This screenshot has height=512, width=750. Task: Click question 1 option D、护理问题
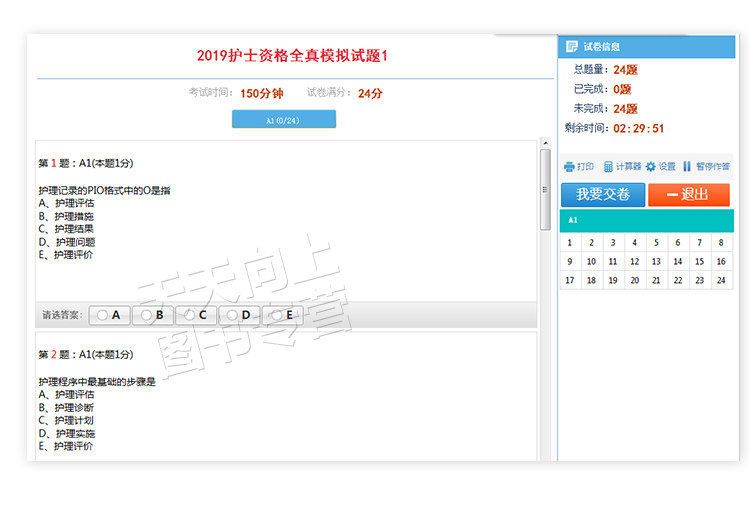click(x=67, y=242)
